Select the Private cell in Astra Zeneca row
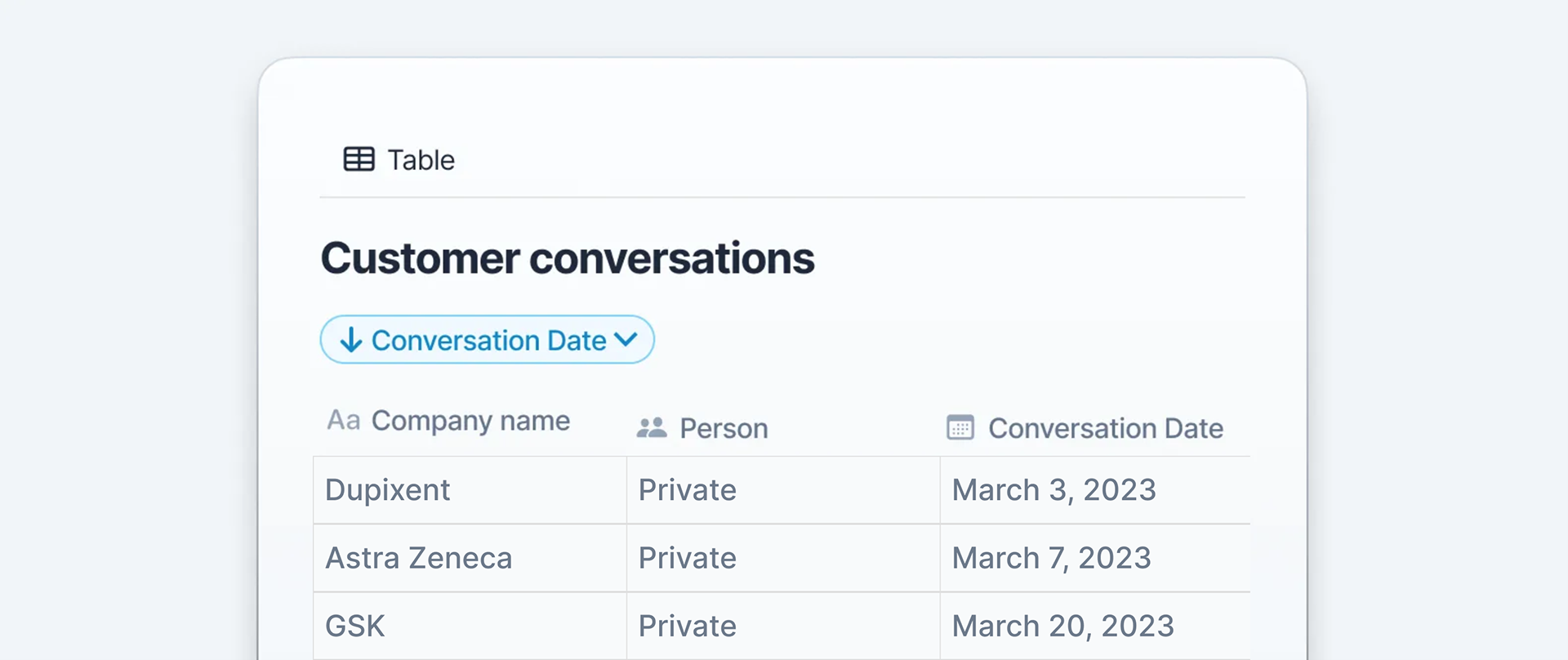Screen dimensions: 1568x660 pyautogui.click(x=783, y=558)
